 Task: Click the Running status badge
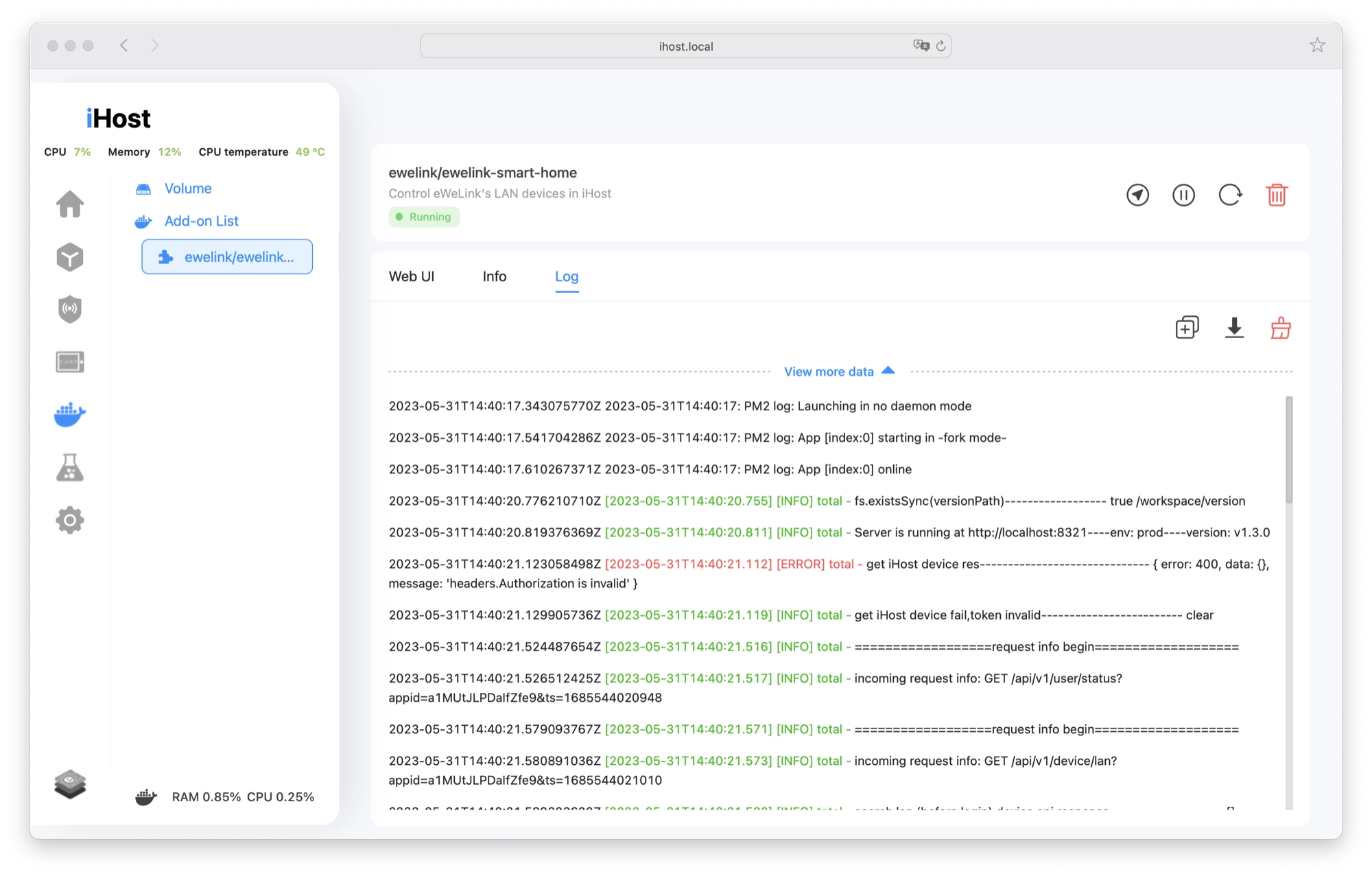(424, 217)
